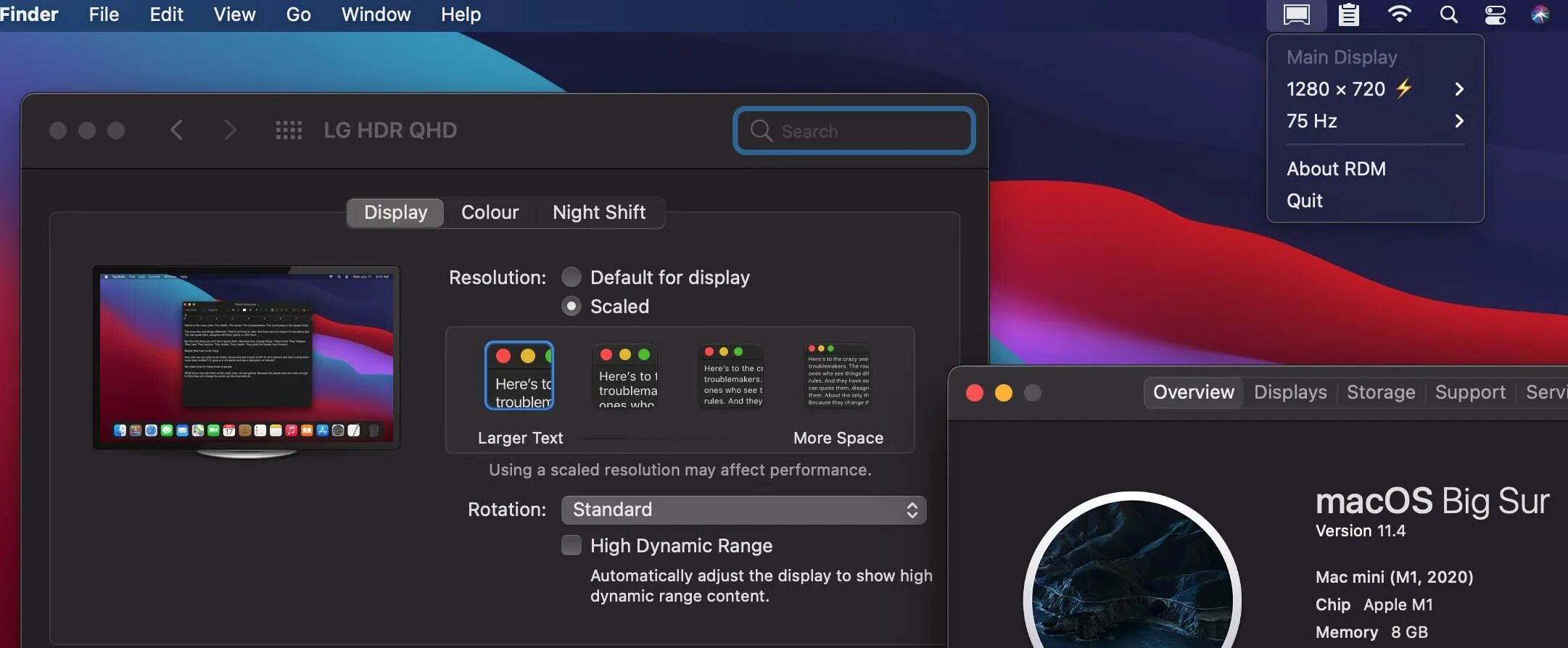Enable High Dynamic Range checkbox
This screenshot has width=1568, height=648.
572,545
